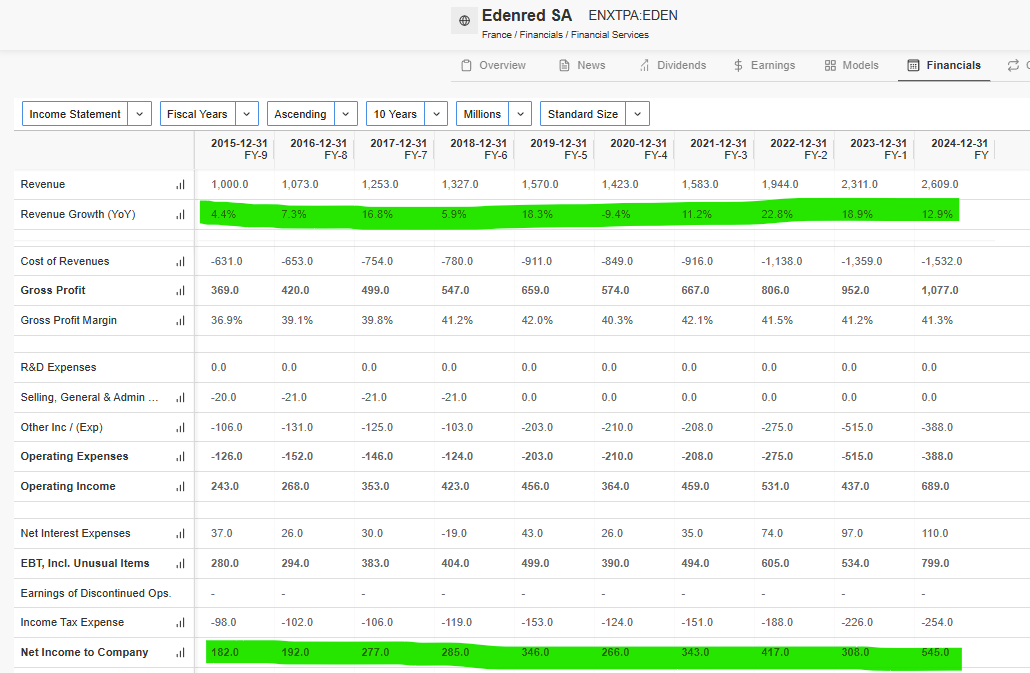Open the chart icon for Revenue row
This screenshot has height=673, width=1030.
pyautogui.click(x=180, y=185)
